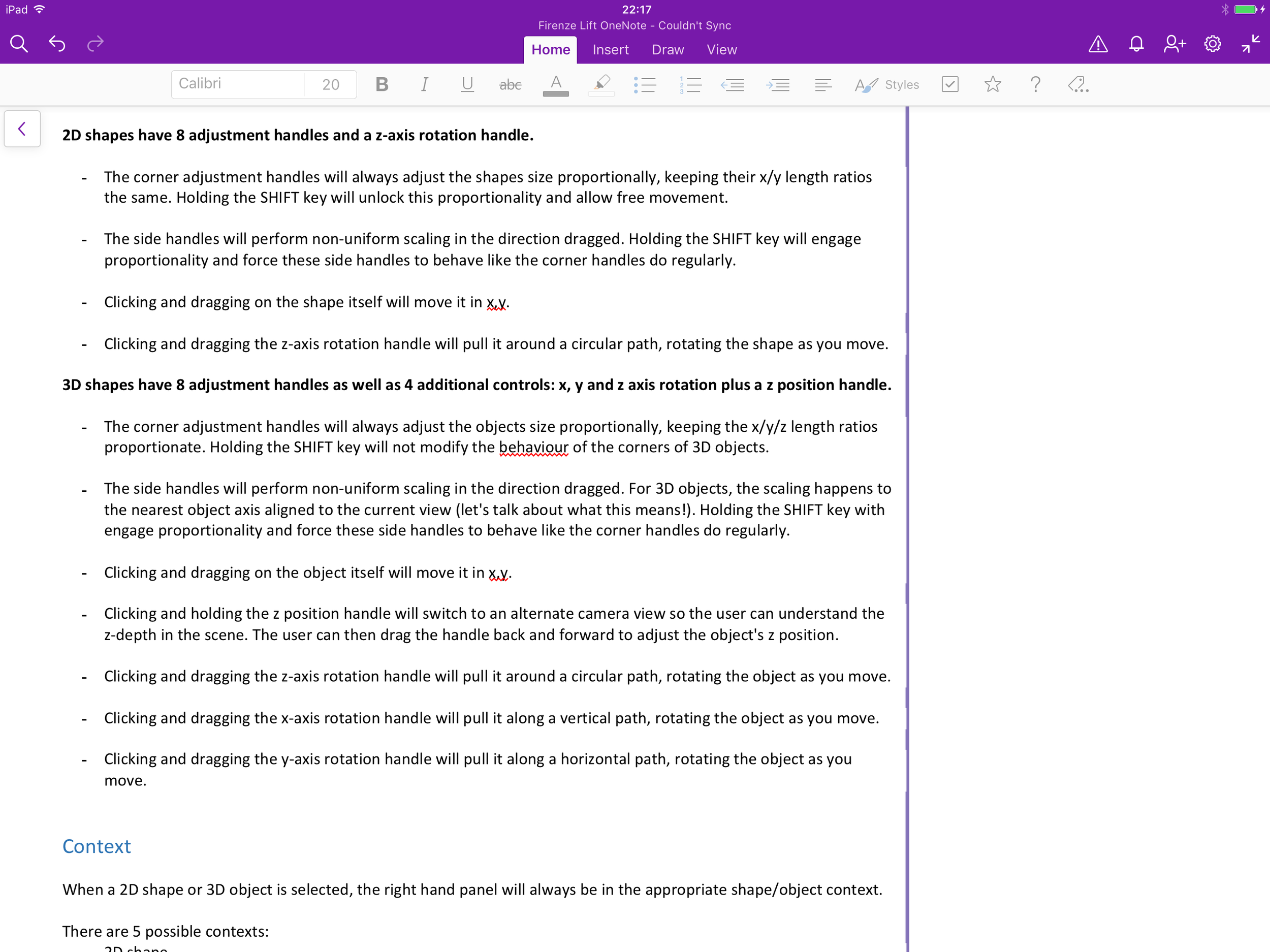1270x952 pixels.
Task: Open more tags options
Action: (x=1078, y=85)
